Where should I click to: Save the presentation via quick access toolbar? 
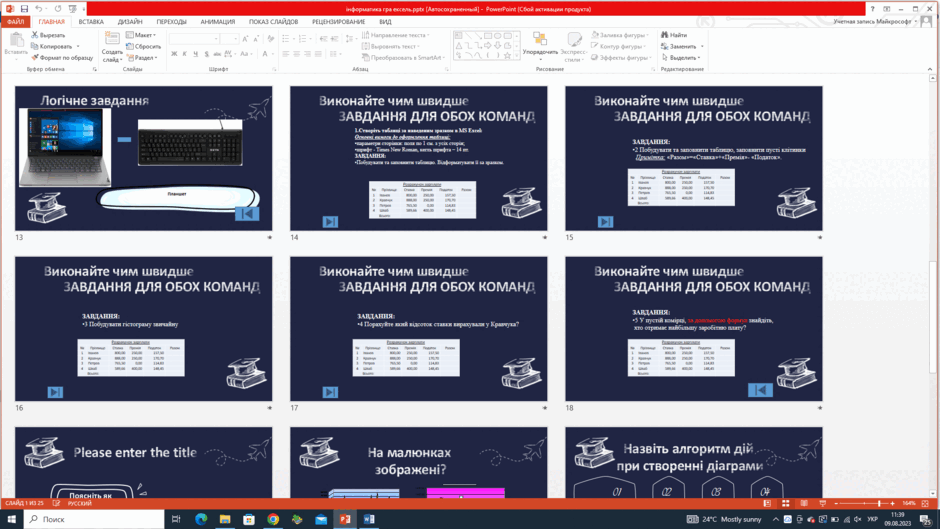(24, 9)
